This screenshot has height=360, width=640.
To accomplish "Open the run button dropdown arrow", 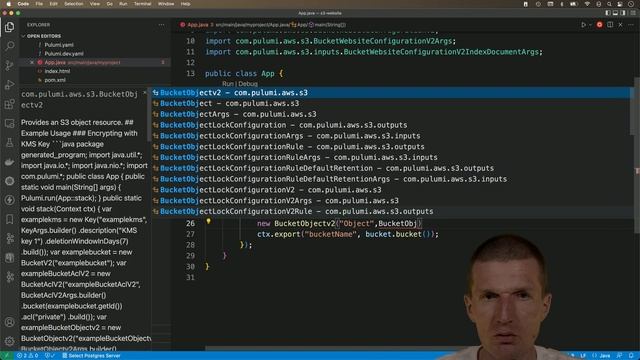I will click(590, 25).
